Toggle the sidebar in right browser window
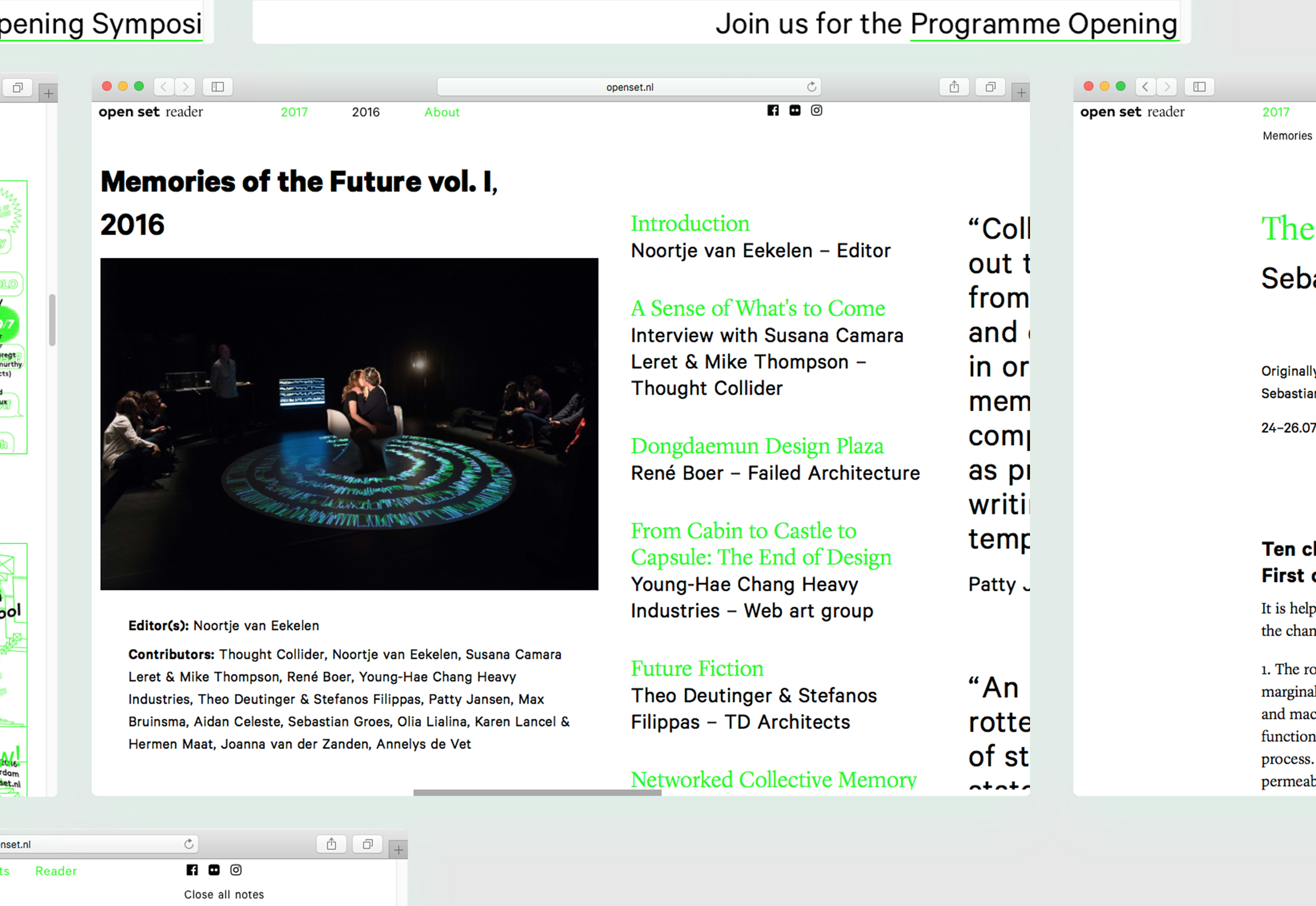The width and height of the screenshot is (1316, 906). 1199,87
